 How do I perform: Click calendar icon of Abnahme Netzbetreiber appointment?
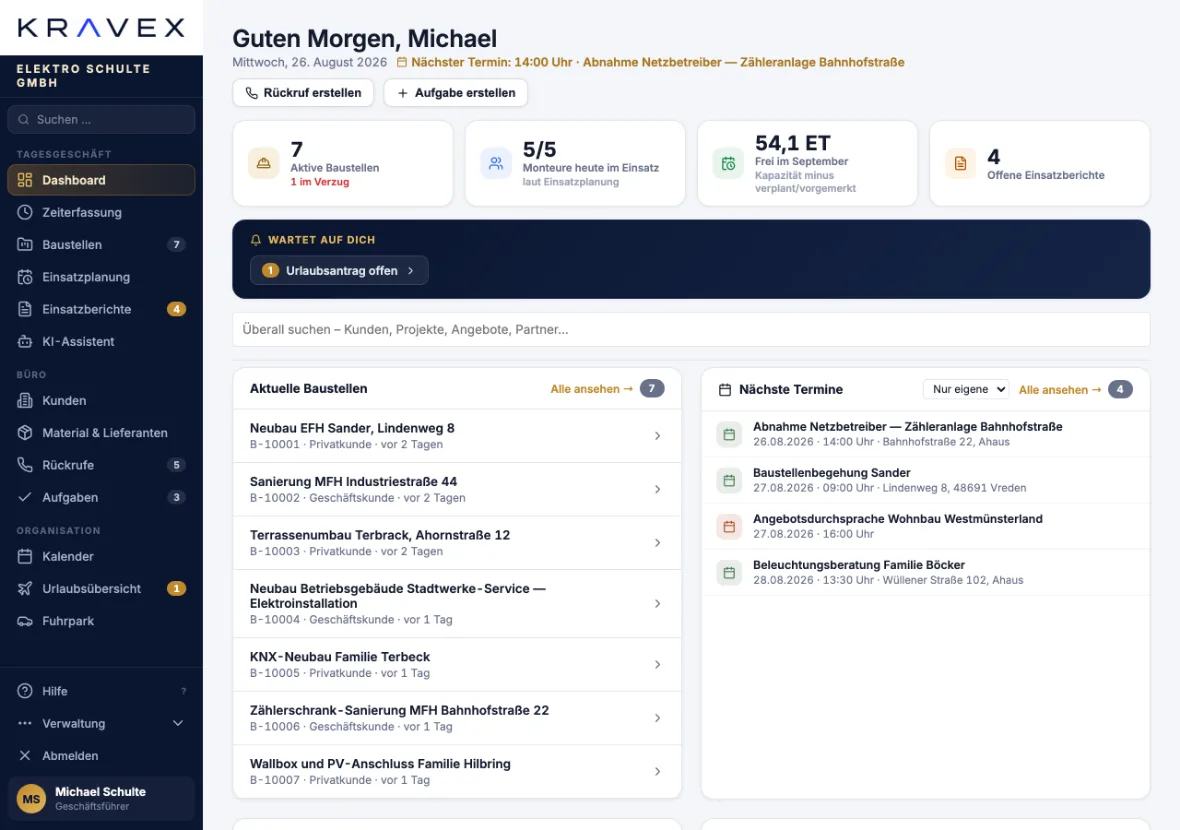[x=729, y=434]
